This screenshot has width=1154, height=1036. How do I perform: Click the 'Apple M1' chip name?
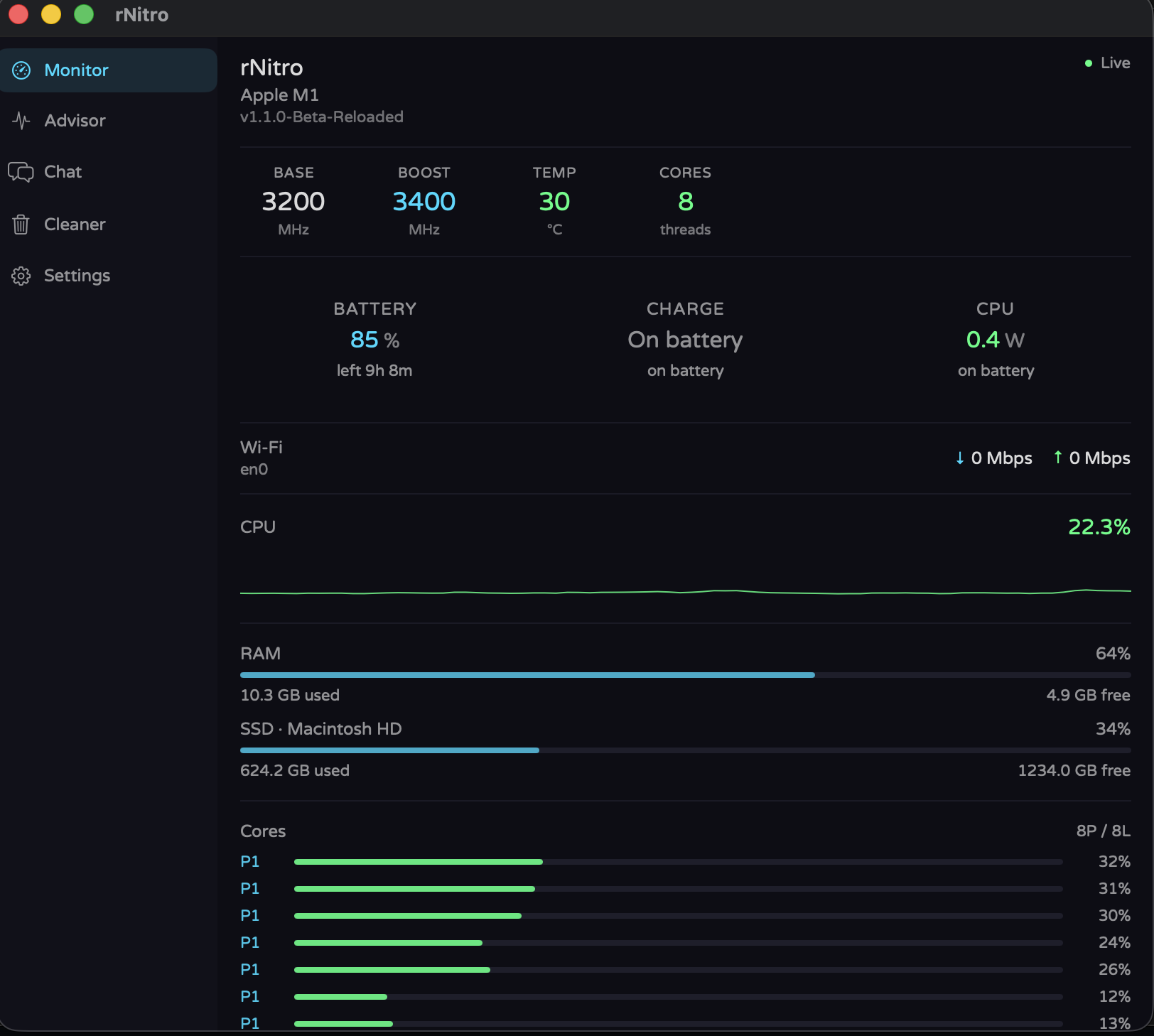click(x=279, y=95)
